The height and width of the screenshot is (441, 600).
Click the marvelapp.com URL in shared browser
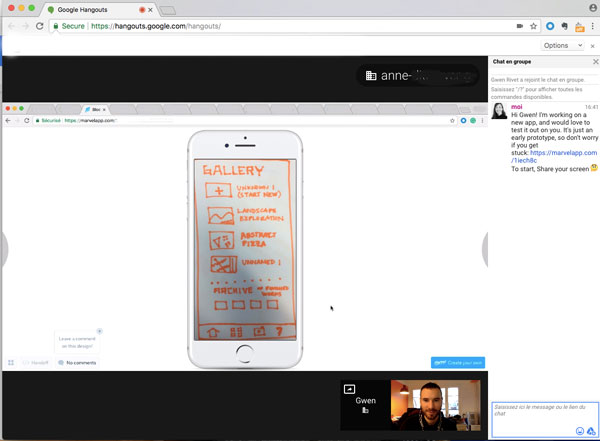[90, 121]
